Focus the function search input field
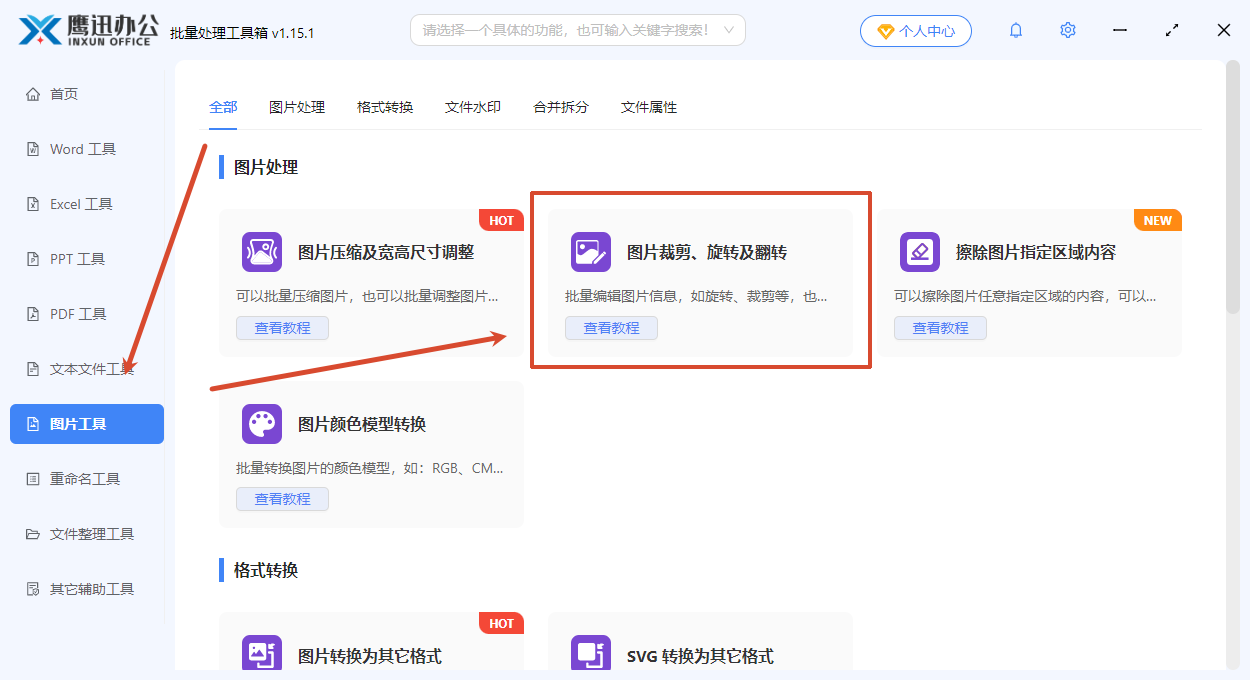1250x680 pixels. tap(578, 30)
